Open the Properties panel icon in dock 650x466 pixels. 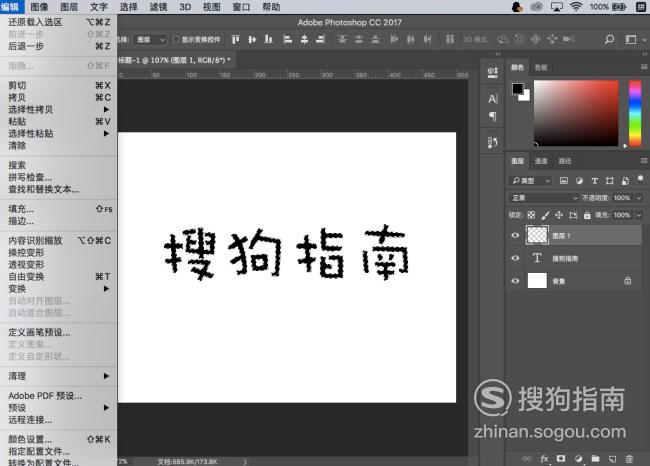pos(492,73)
